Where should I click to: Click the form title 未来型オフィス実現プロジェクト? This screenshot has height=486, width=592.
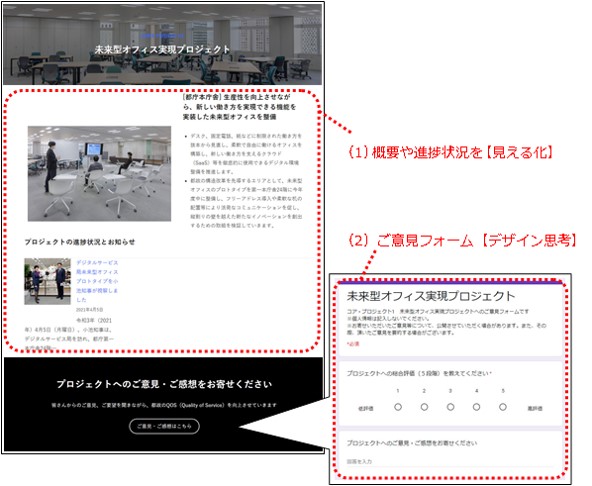[431, 296]
